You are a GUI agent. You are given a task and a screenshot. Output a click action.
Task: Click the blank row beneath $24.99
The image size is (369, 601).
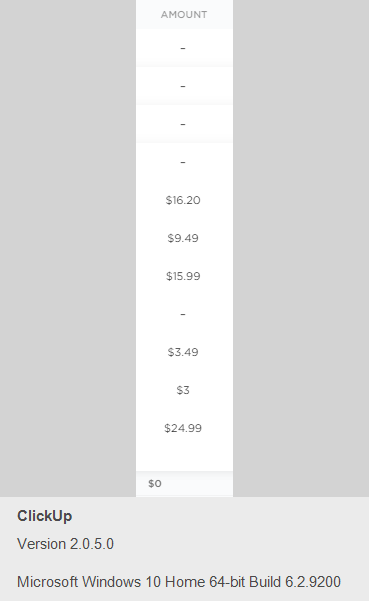coord(184,459)
